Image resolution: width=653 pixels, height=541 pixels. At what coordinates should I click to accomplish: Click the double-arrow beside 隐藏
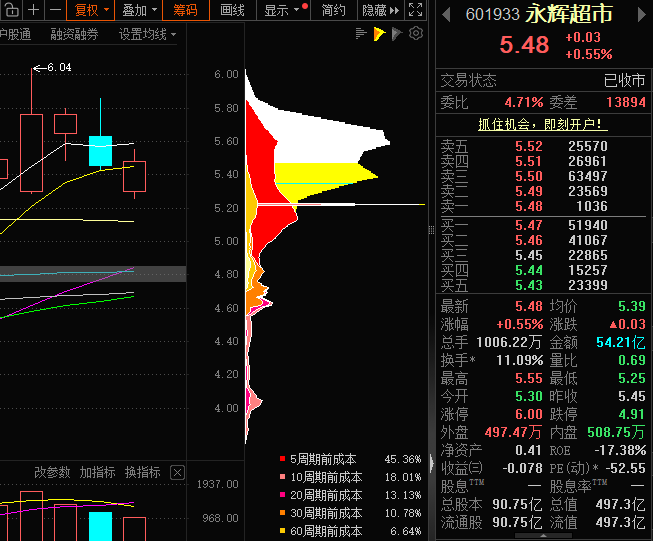pos(394,10)
